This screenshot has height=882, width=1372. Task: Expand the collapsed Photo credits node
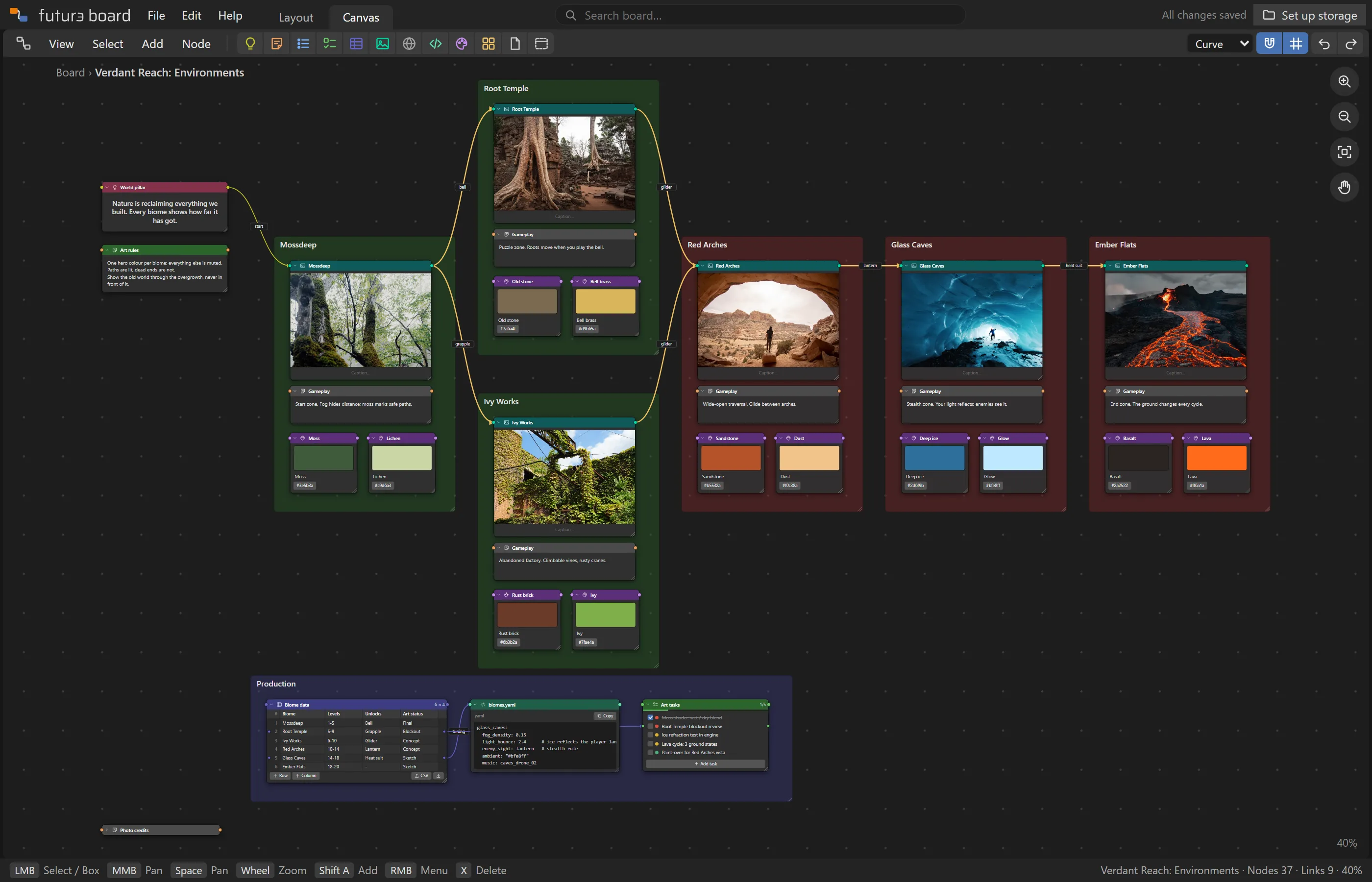(x=107, y=830)
